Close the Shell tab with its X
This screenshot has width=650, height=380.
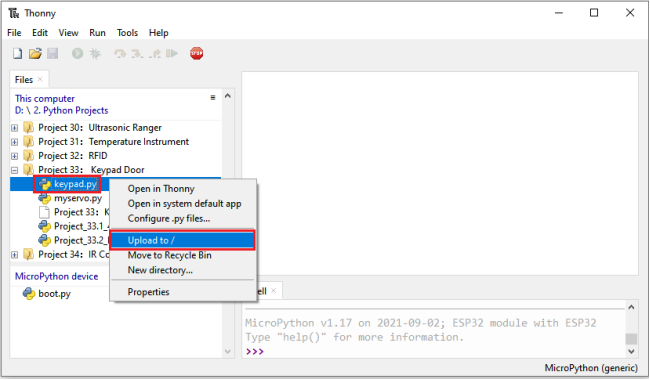pyautogui.click(x=274, y=291)
